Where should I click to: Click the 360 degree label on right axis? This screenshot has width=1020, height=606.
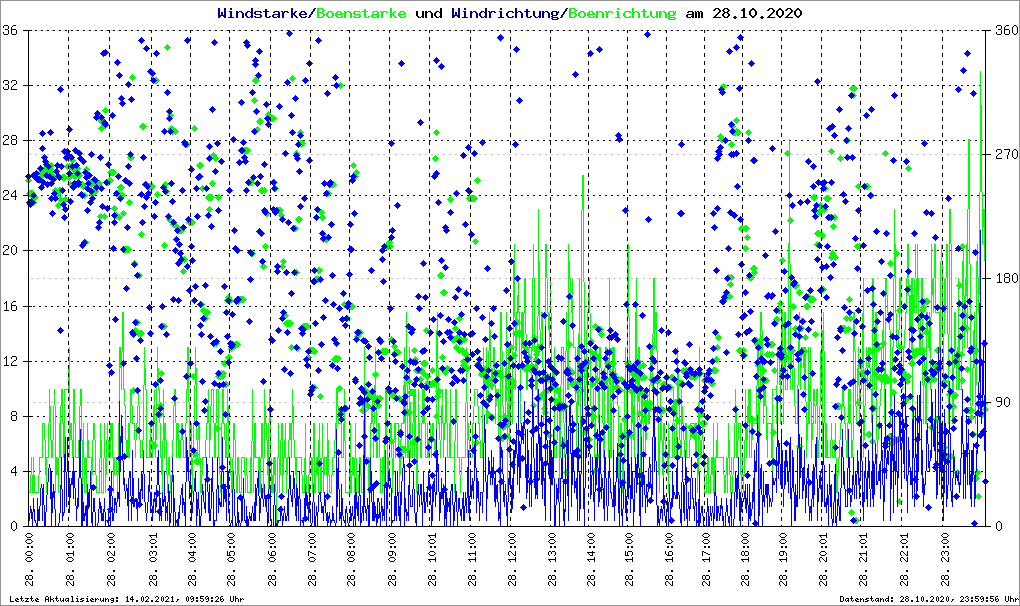[1004, 30]
